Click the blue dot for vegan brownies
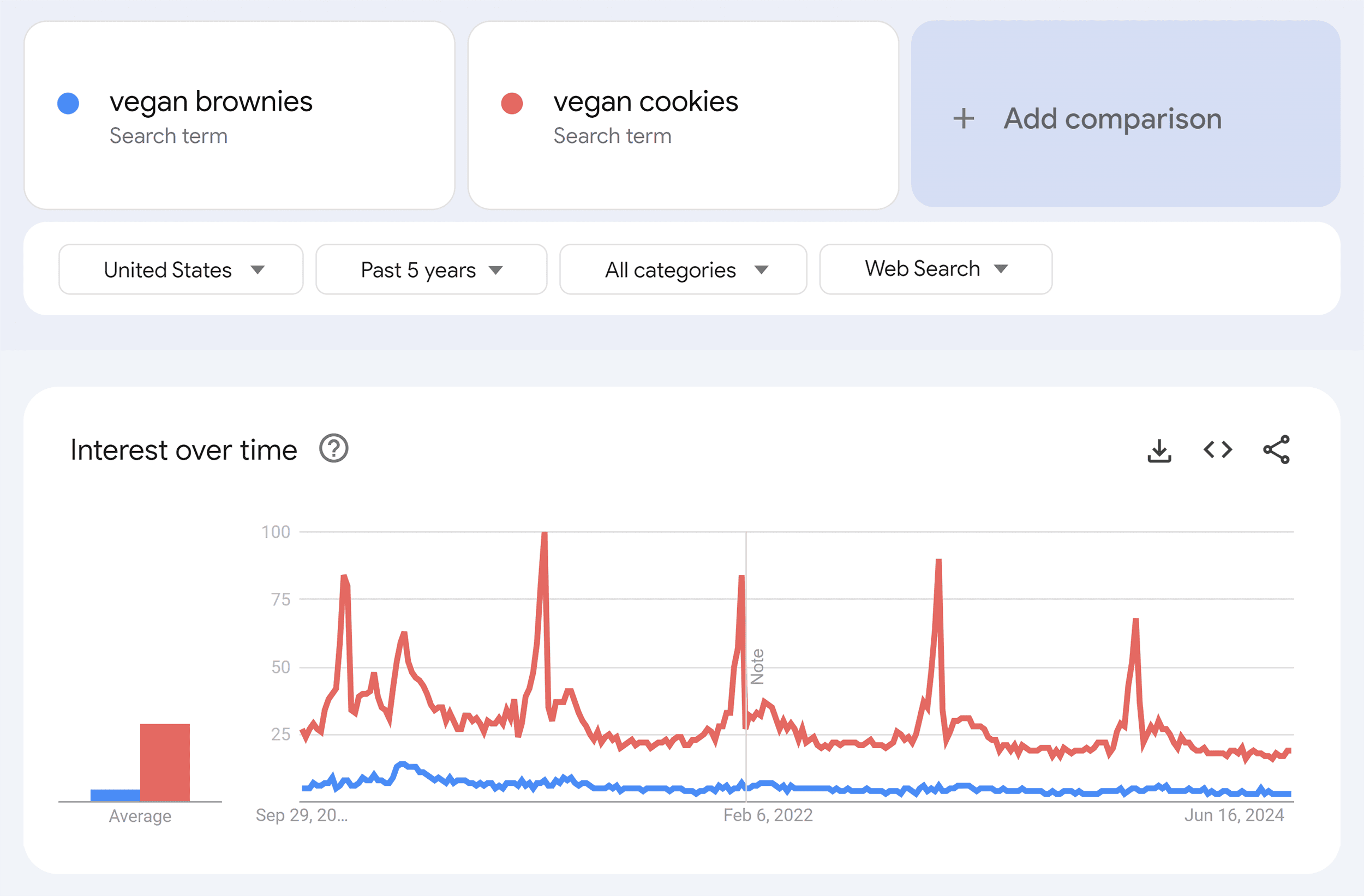The height and width of the screenshot is (896, 1364). click(68, 103)
